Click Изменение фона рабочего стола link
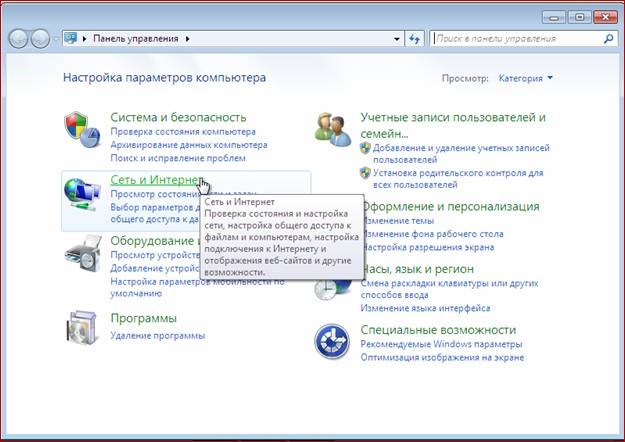The height and width of the screenshot is (442, 625). (434, 234)
